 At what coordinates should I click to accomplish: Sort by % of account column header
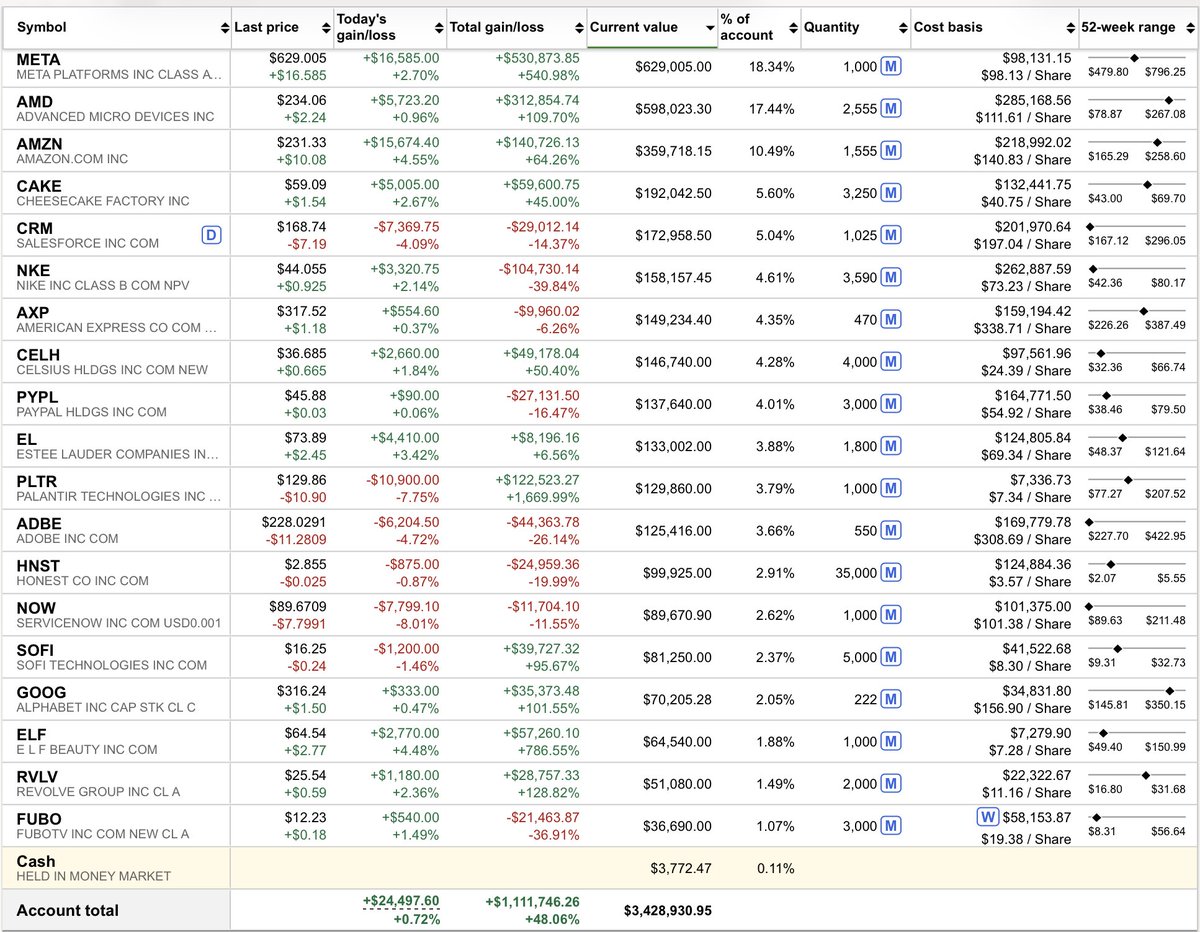[x=758, y=28]
